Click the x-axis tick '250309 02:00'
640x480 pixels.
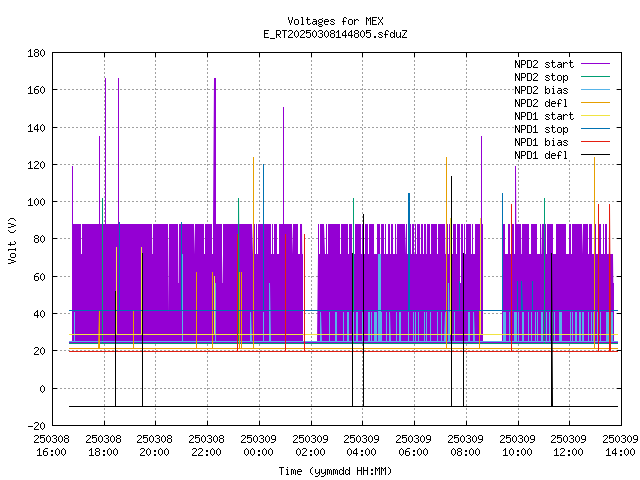(x=310, y=445)
